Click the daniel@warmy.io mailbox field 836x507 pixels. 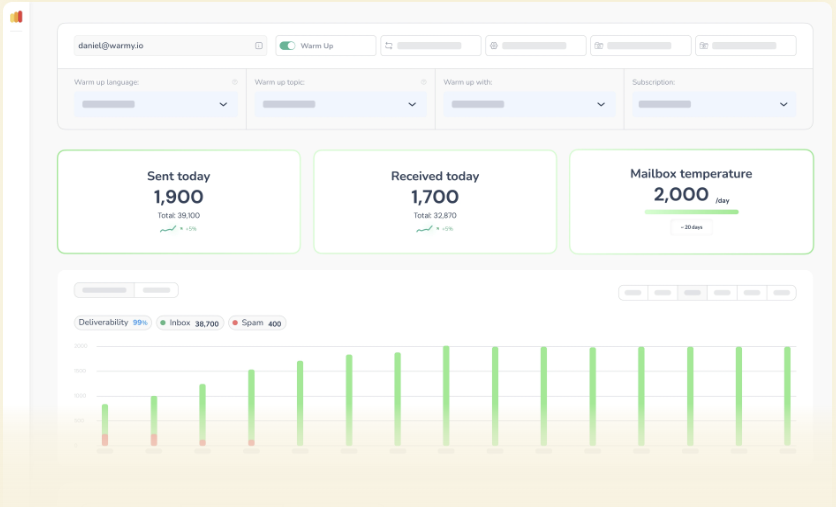(170, 46)
